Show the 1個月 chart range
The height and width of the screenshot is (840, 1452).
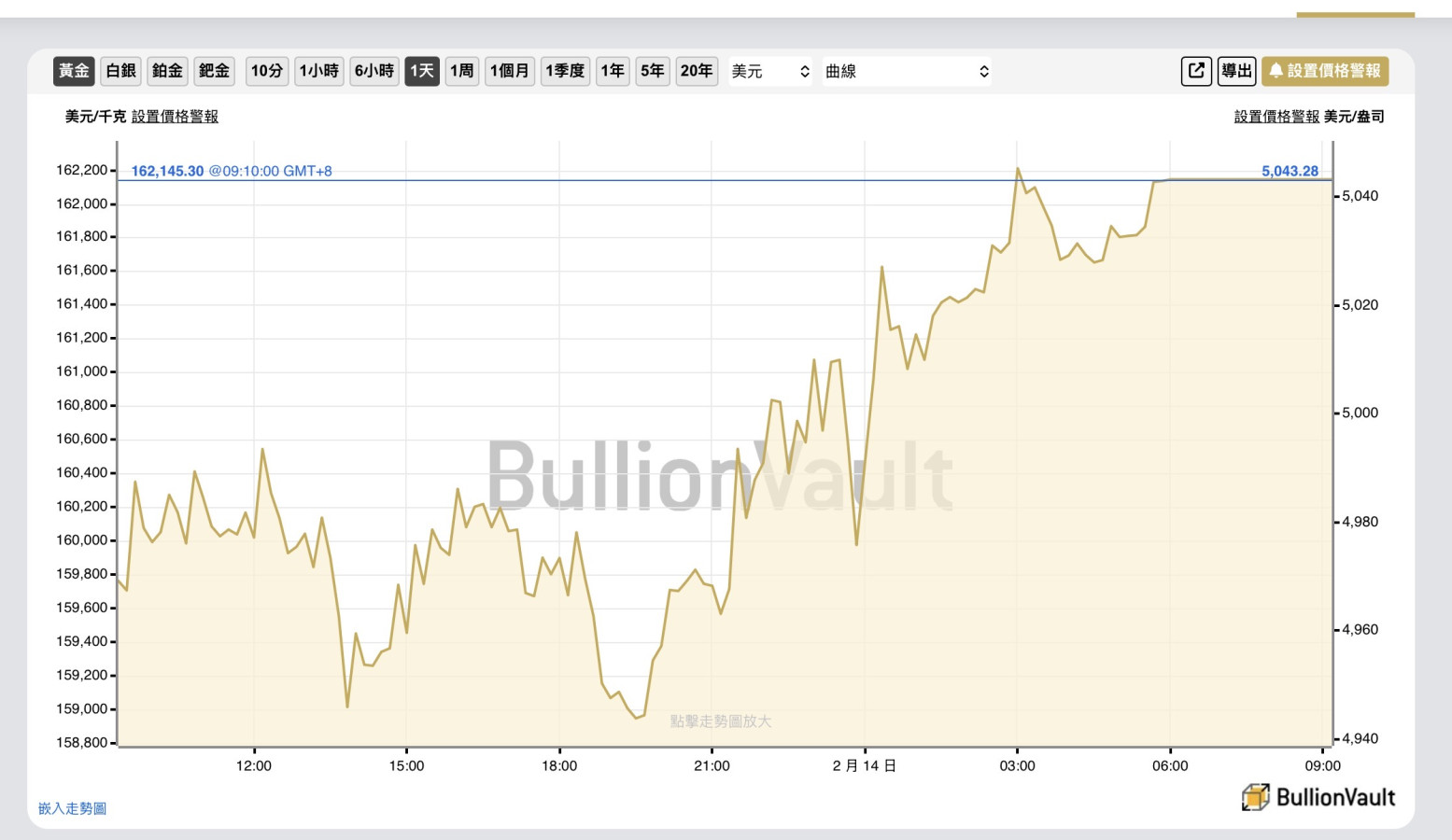510,71
